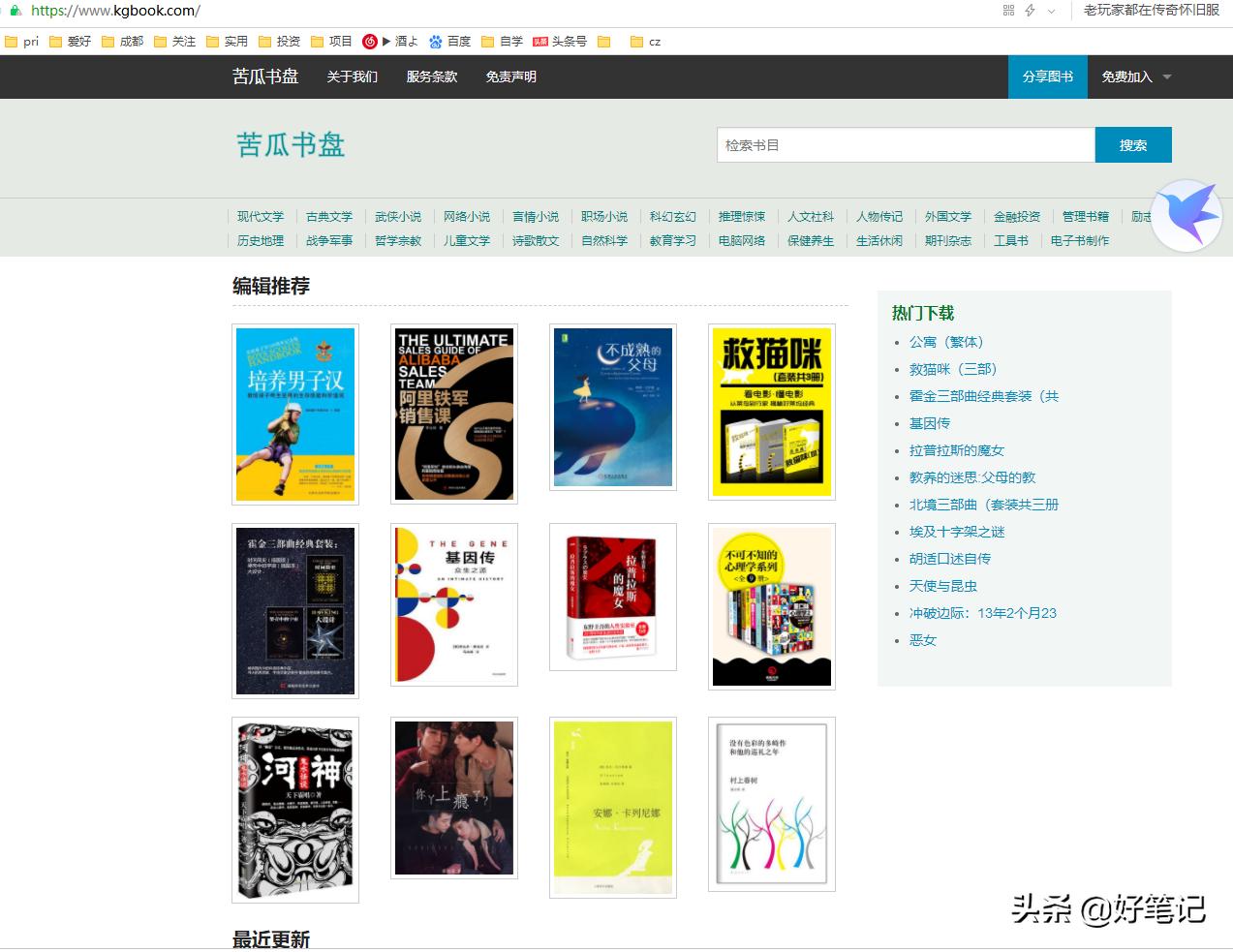Open the 'cz' bookmark folder

[x=645, y=42]
